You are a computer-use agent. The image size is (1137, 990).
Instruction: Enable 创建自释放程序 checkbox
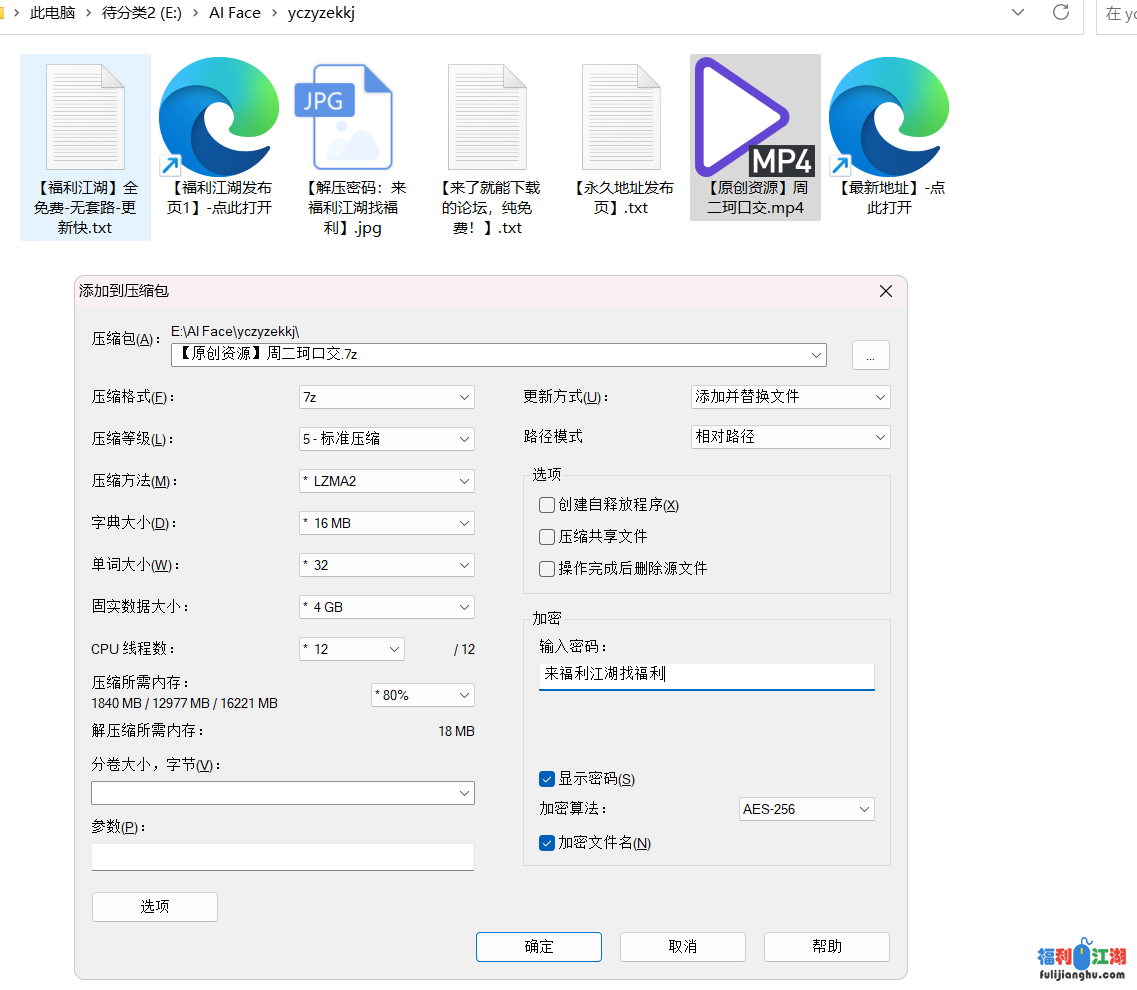point(547,505)
